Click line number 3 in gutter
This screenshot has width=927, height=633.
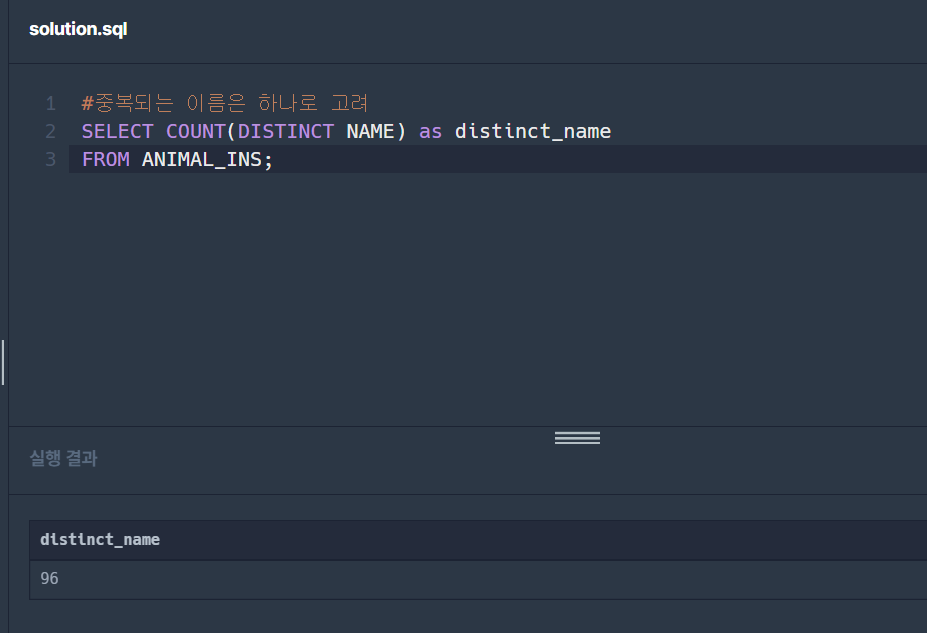tap(51, 160)
